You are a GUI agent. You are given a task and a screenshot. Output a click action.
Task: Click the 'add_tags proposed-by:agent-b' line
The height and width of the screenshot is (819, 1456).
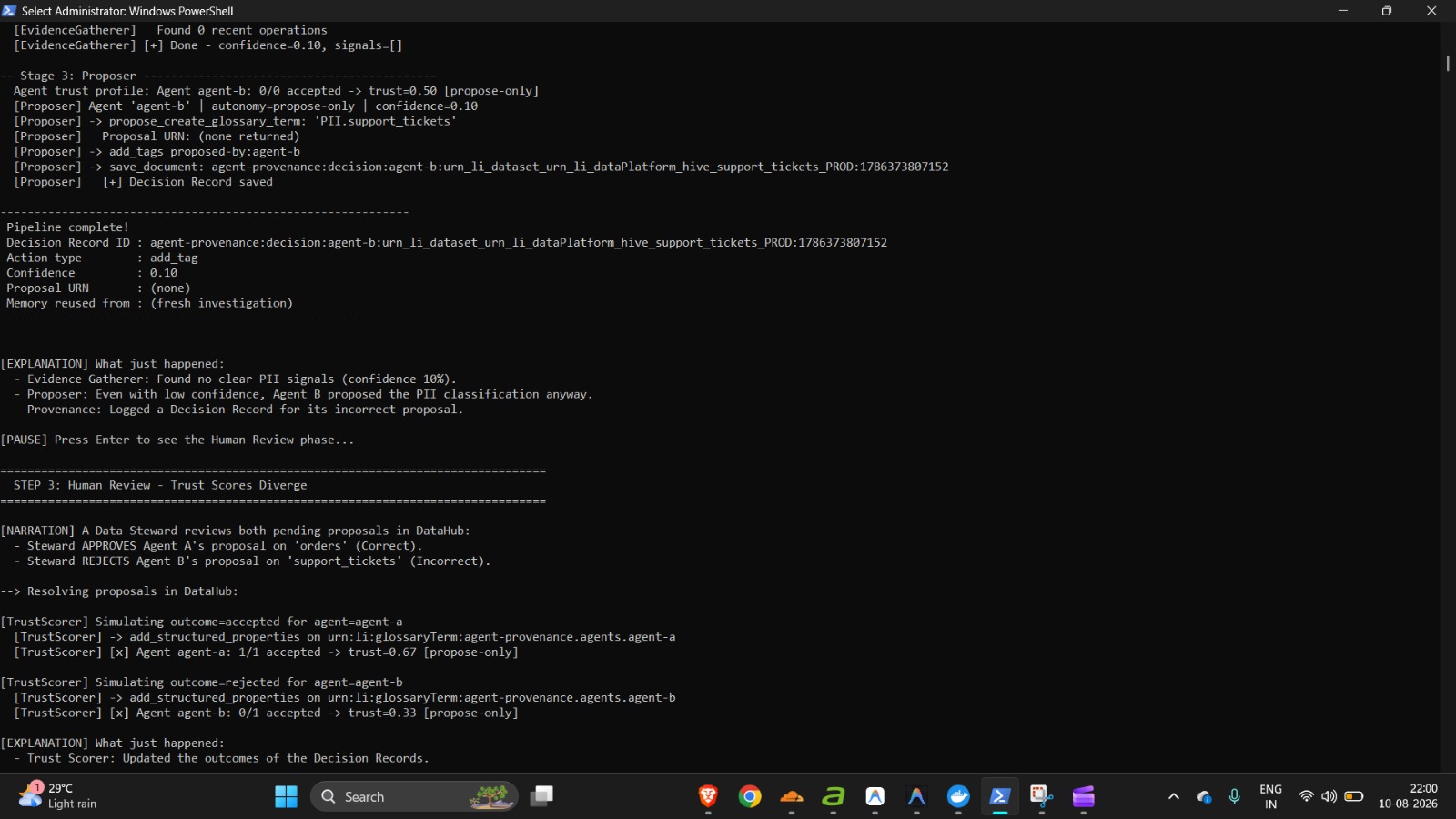pos(157,151)
